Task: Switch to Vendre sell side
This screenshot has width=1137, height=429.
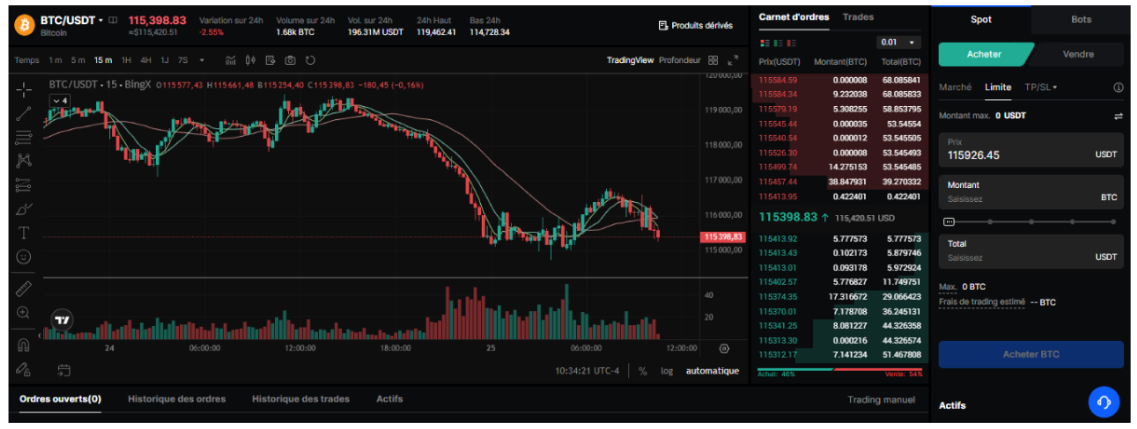Action: click(1078, 54)
